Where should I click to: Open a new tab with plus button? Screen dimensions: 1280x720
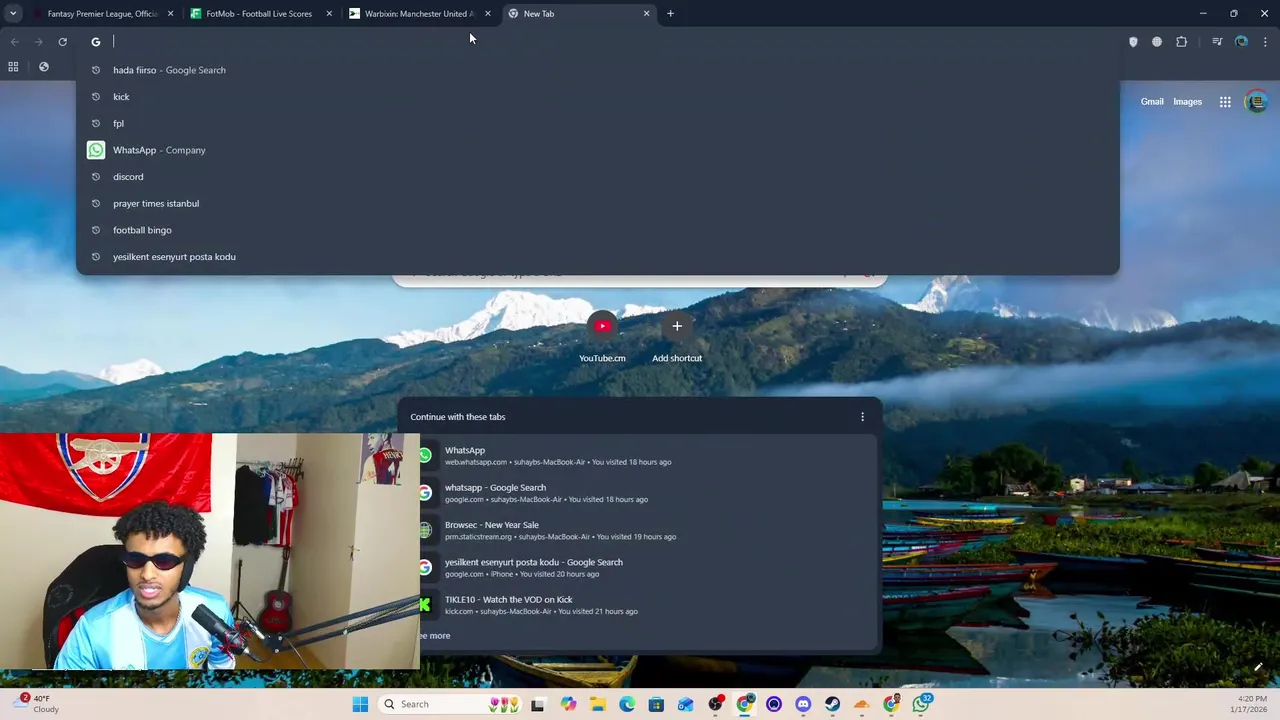tap(671, 14)
